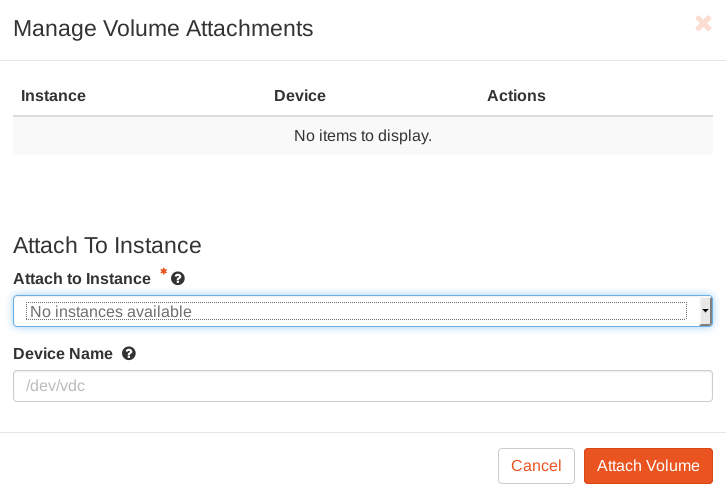726x498 pixels.
Task: Close the Manage Volume Attachments dialog
Action: (x=703, y=24)
